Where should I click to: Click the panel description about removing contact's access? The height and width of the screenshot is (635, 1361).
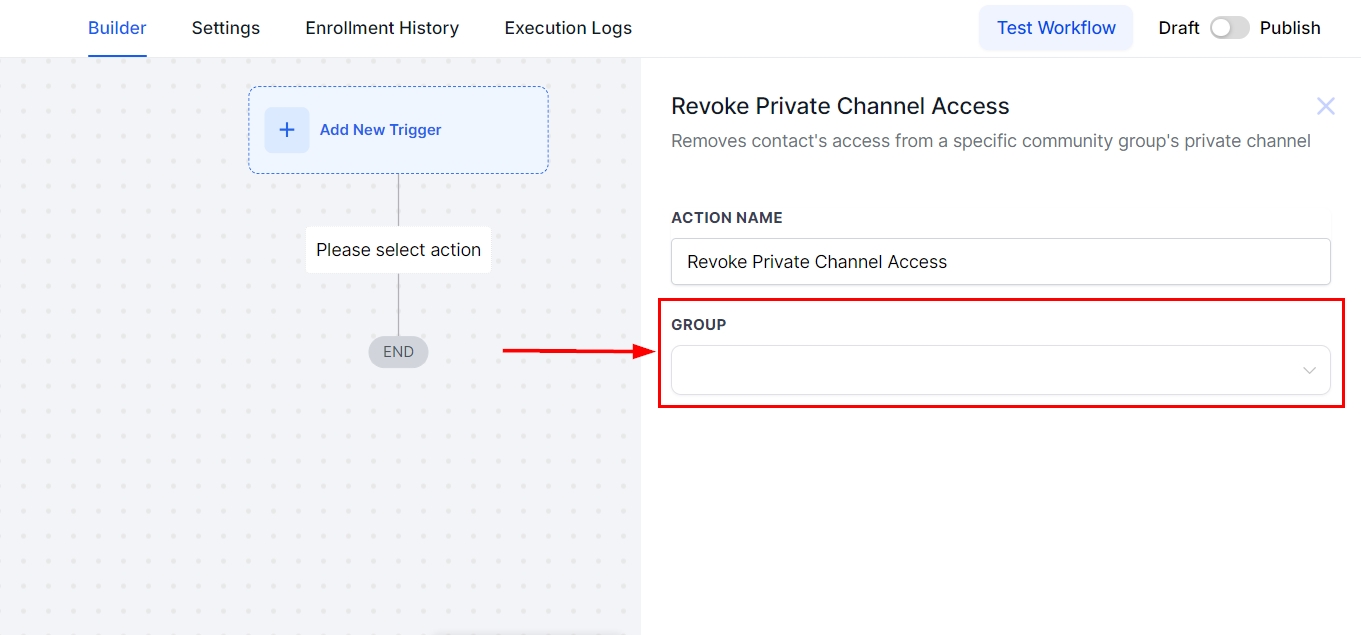coord(990,141)
